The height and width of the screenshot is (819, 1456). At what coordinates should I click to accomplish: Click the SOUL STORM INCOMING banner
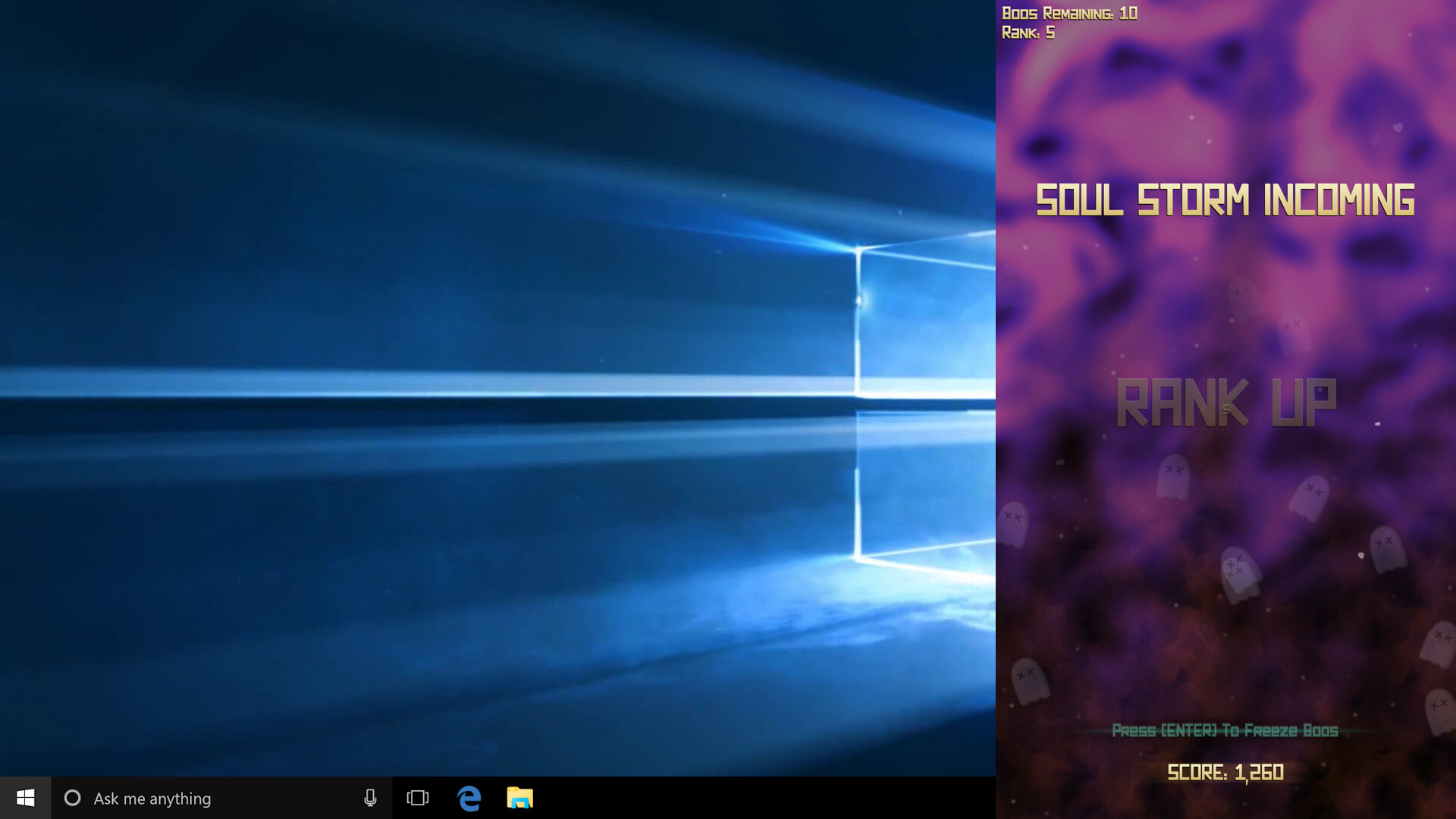pos(1225,199)
